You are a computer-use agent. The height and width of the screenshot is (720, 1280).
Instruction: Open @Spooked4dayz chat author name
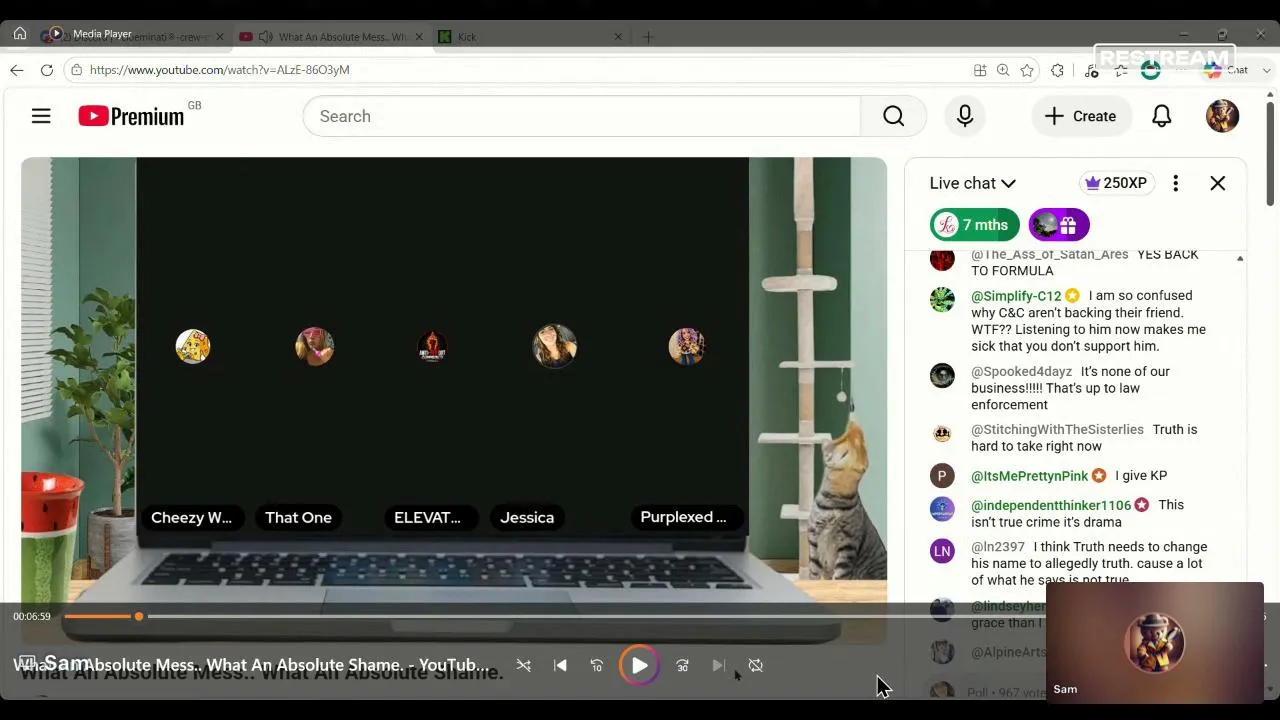(x=1021, y=372)
